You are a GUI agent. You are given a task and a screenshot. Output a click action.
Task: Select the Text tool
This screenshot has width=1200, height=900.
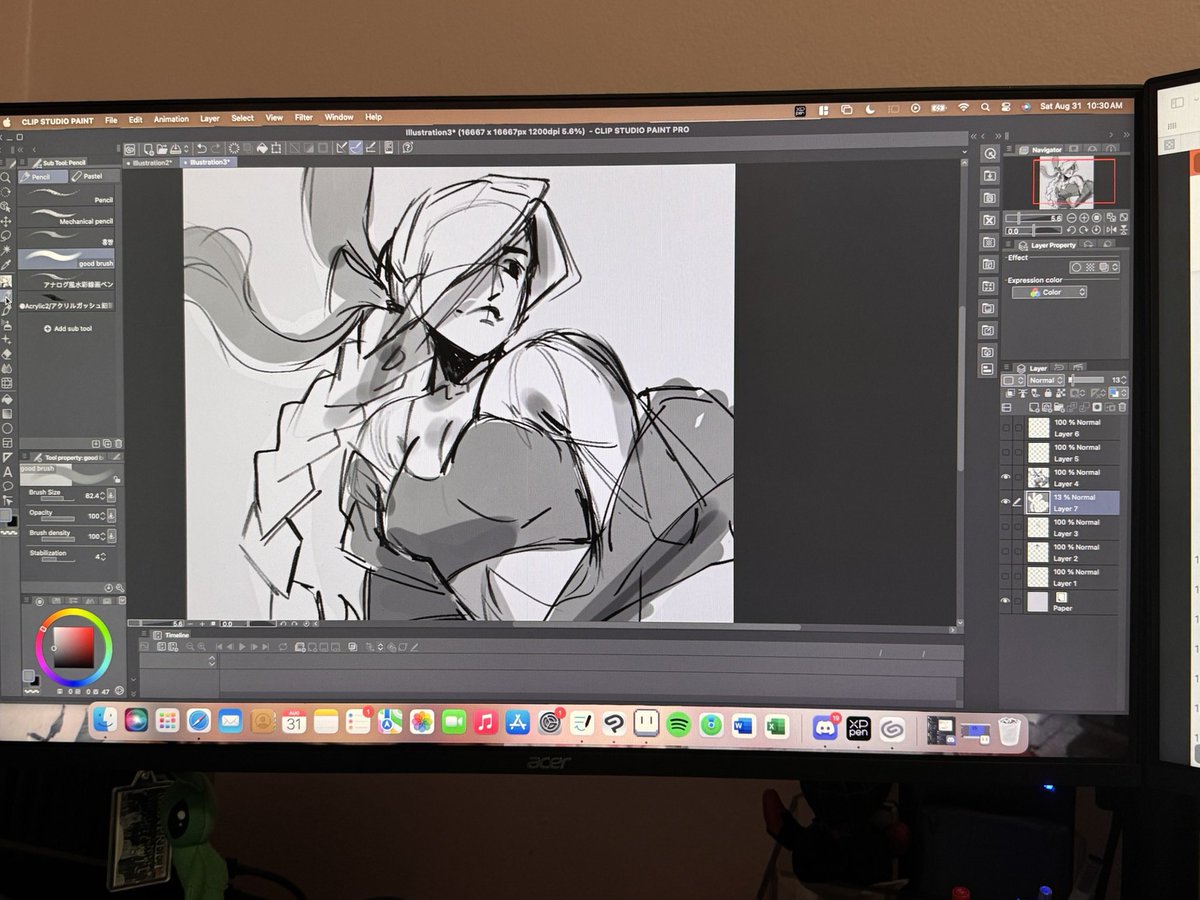tap(6, 472)
